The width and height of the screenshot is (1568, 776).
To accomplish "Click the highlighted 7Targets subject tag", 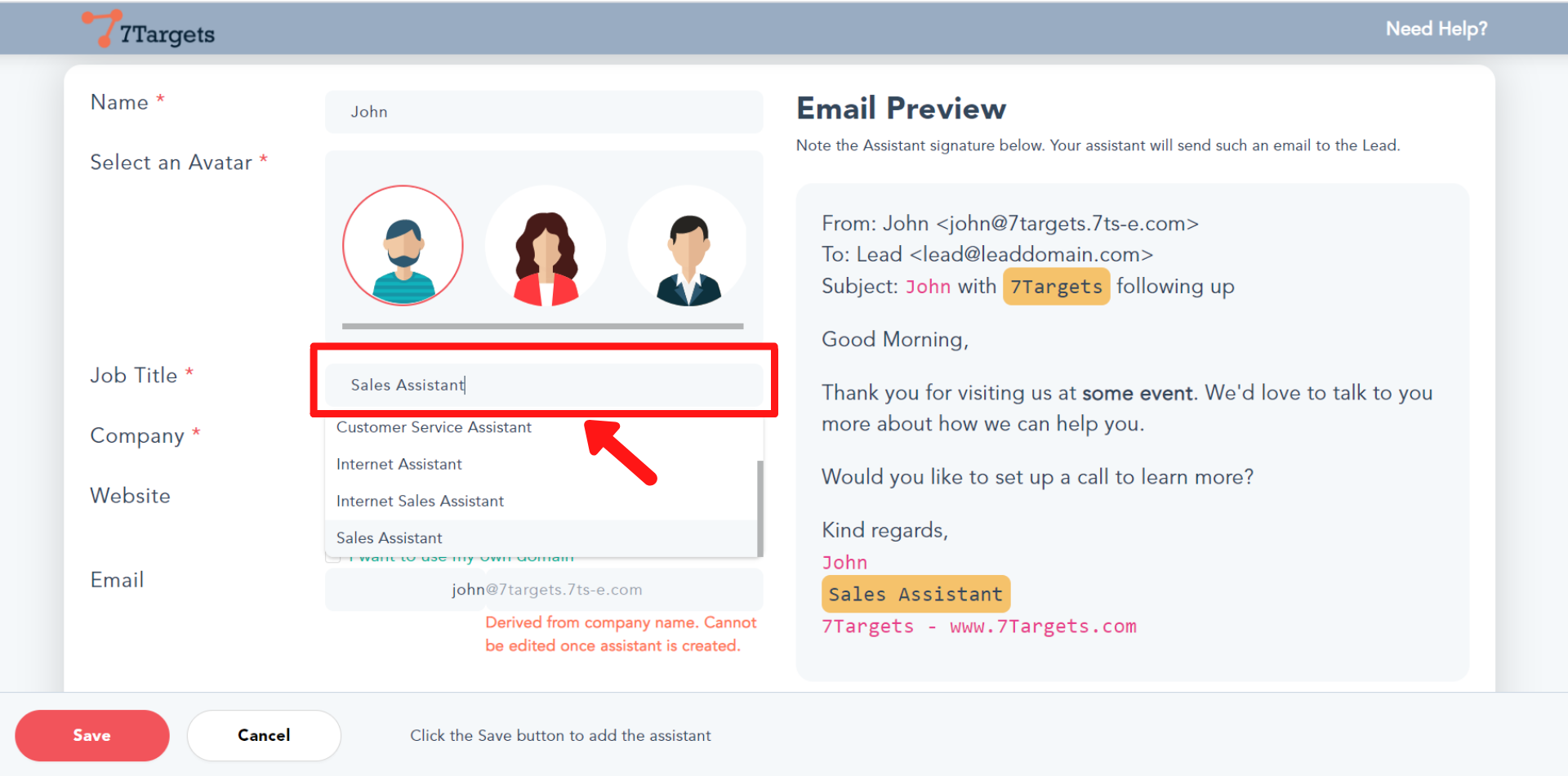I will 1056,287.
